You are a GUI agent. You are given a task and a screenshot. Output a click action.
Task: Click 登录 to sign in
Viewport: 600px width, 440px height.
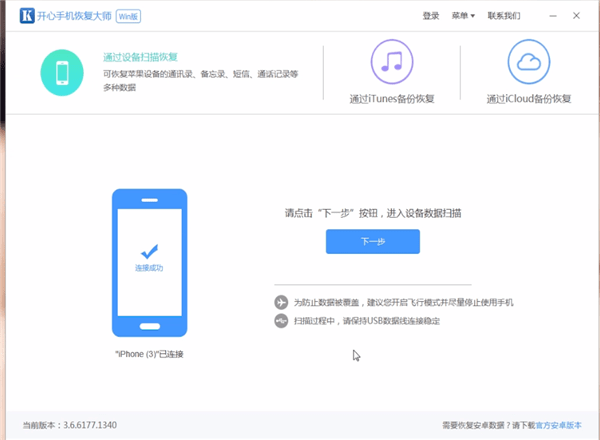(x=431, y=16)
